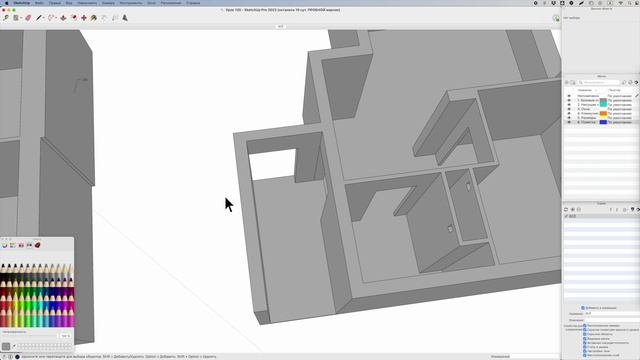The height and width of the screenshot is (360, 640).
Task: Click the round icon at toolbar's right end
Action: 556,18
